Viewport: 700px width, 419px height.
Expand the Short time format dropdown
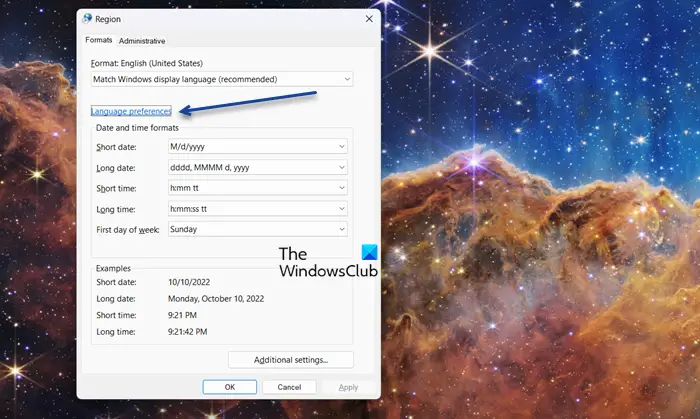[258, 188]
